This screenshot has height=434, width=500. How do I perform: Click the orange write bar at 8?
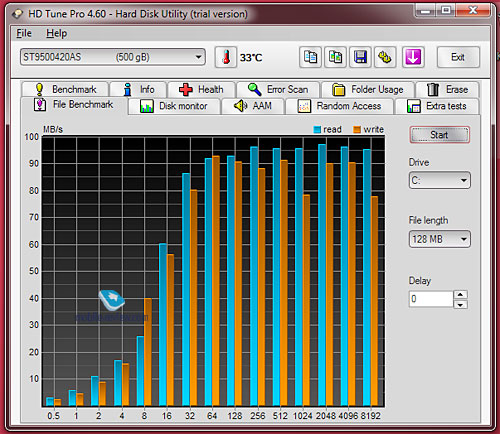click(148, 352)
